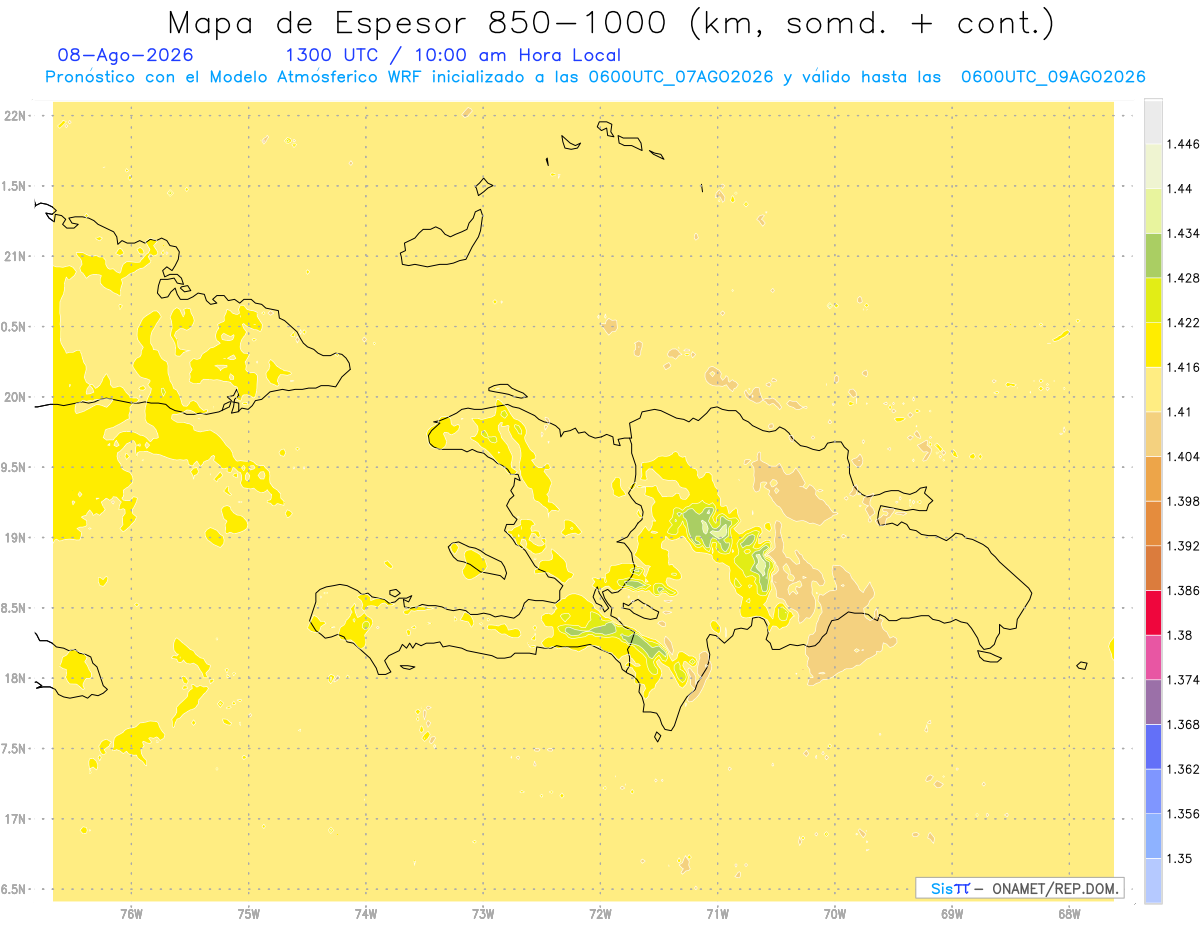
Task: Click the longitude label 69W
Action: (x=952, y=914)
